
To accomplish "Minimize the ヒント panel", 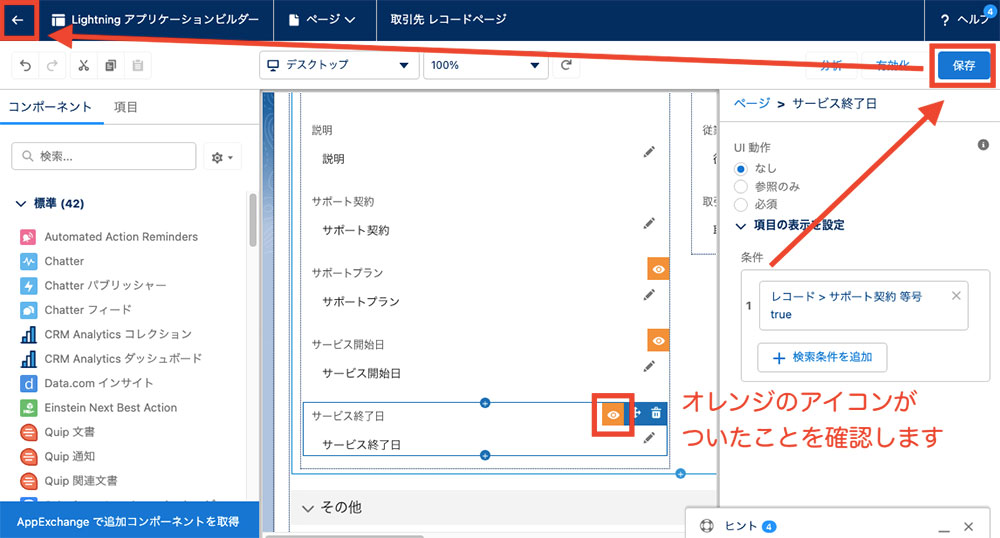I will [x=944, y=528].
